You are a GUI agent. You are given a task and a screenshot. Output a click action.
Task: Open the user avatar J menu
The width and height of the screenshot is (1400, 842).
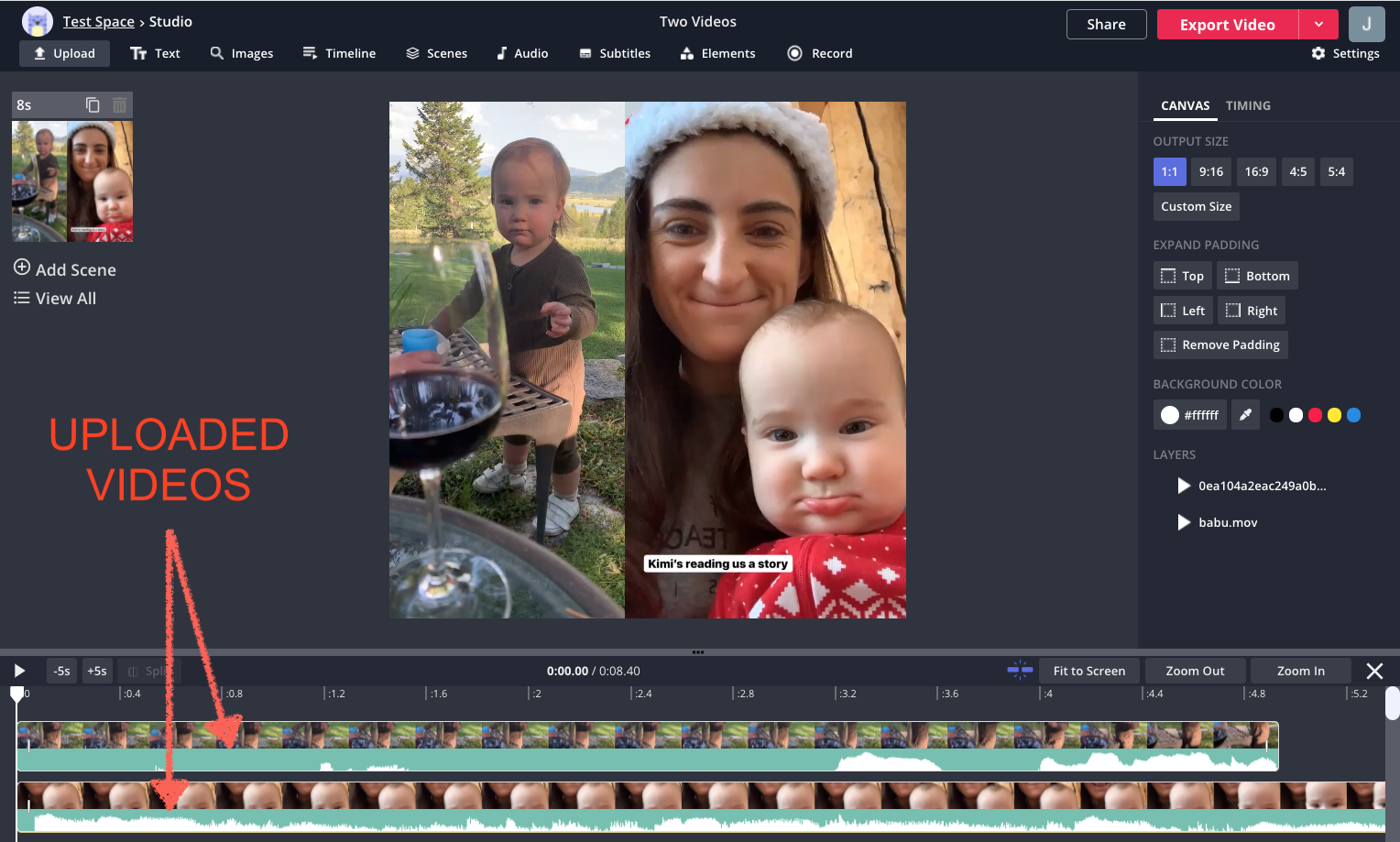(1366, 25)
